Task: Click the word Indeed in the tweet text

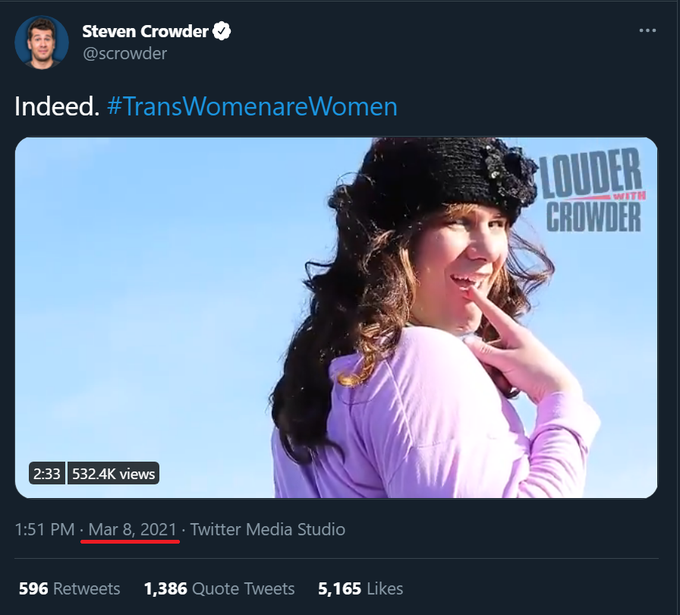Action: coord(54,106)
